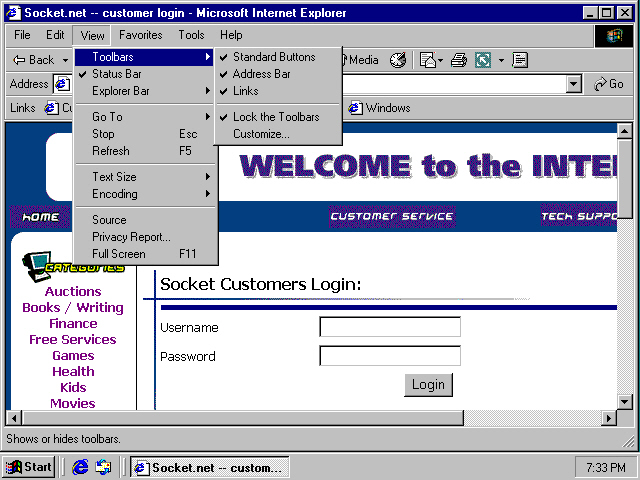
Task: Open the Games category link
Action: [x=73, y=356]
